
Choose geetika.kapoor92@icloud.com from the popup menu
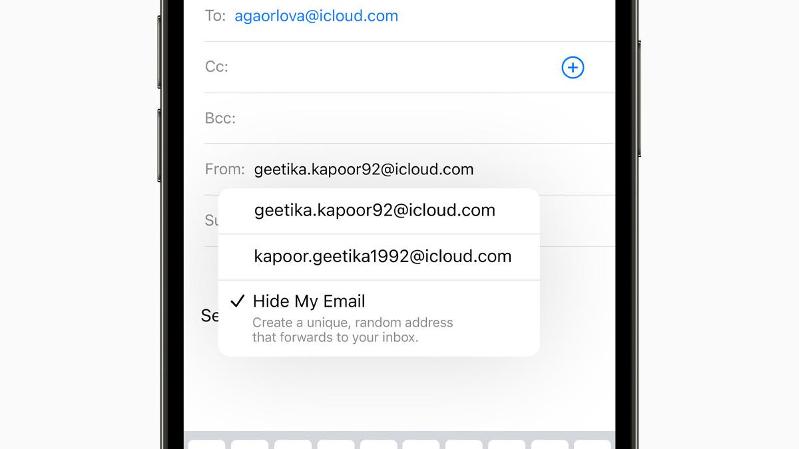pos(375,210)
